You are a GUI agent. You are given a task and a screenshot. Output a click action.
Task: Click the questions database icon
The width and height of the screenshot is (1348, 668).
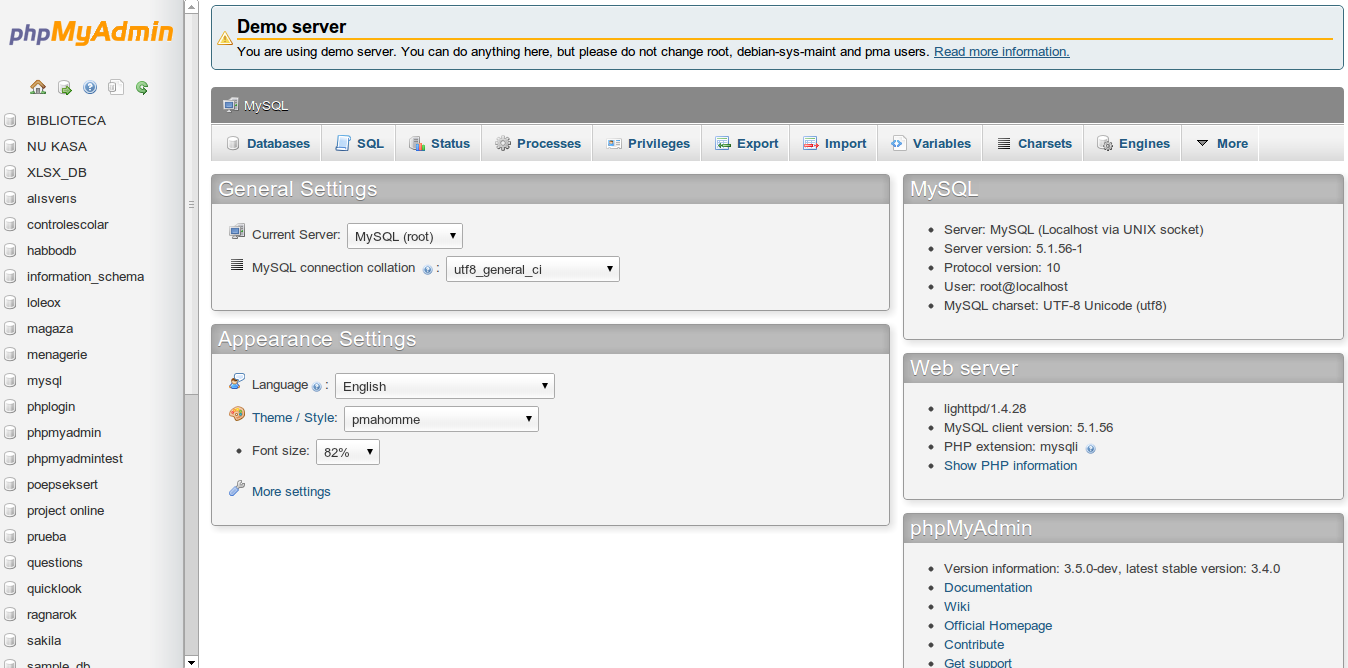point(10,563)
